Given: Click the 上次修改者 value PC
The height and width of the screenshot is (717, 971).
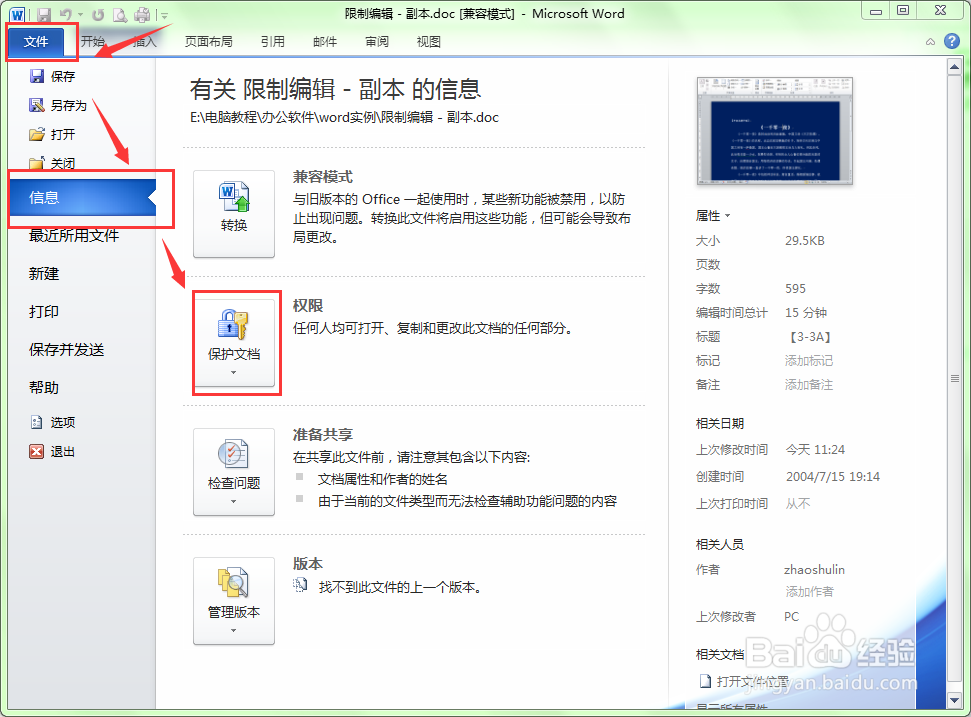Looking at the screenshot, I should pyautogui.click(x=791, y=617).
